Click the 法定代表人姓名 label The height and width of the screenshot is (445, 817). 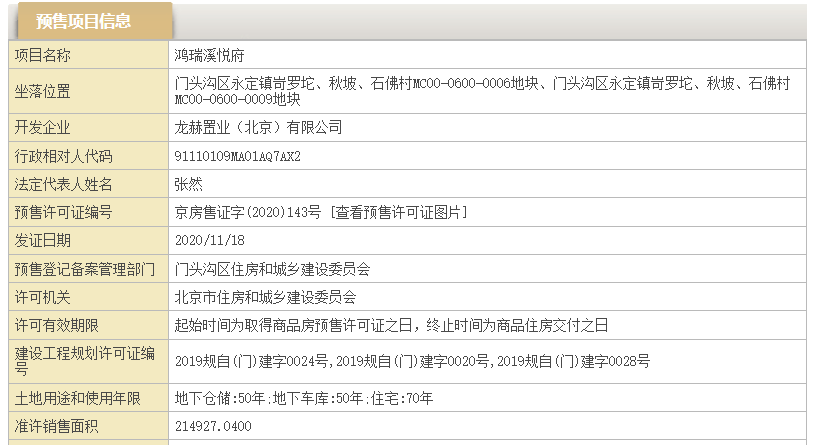pos(63,184)
